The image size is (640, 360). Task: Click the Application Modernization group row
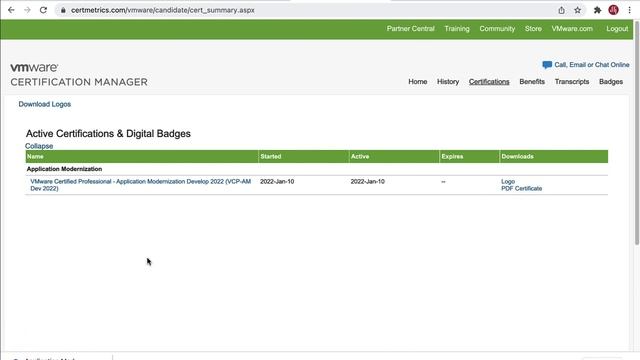tap(317, 169)
